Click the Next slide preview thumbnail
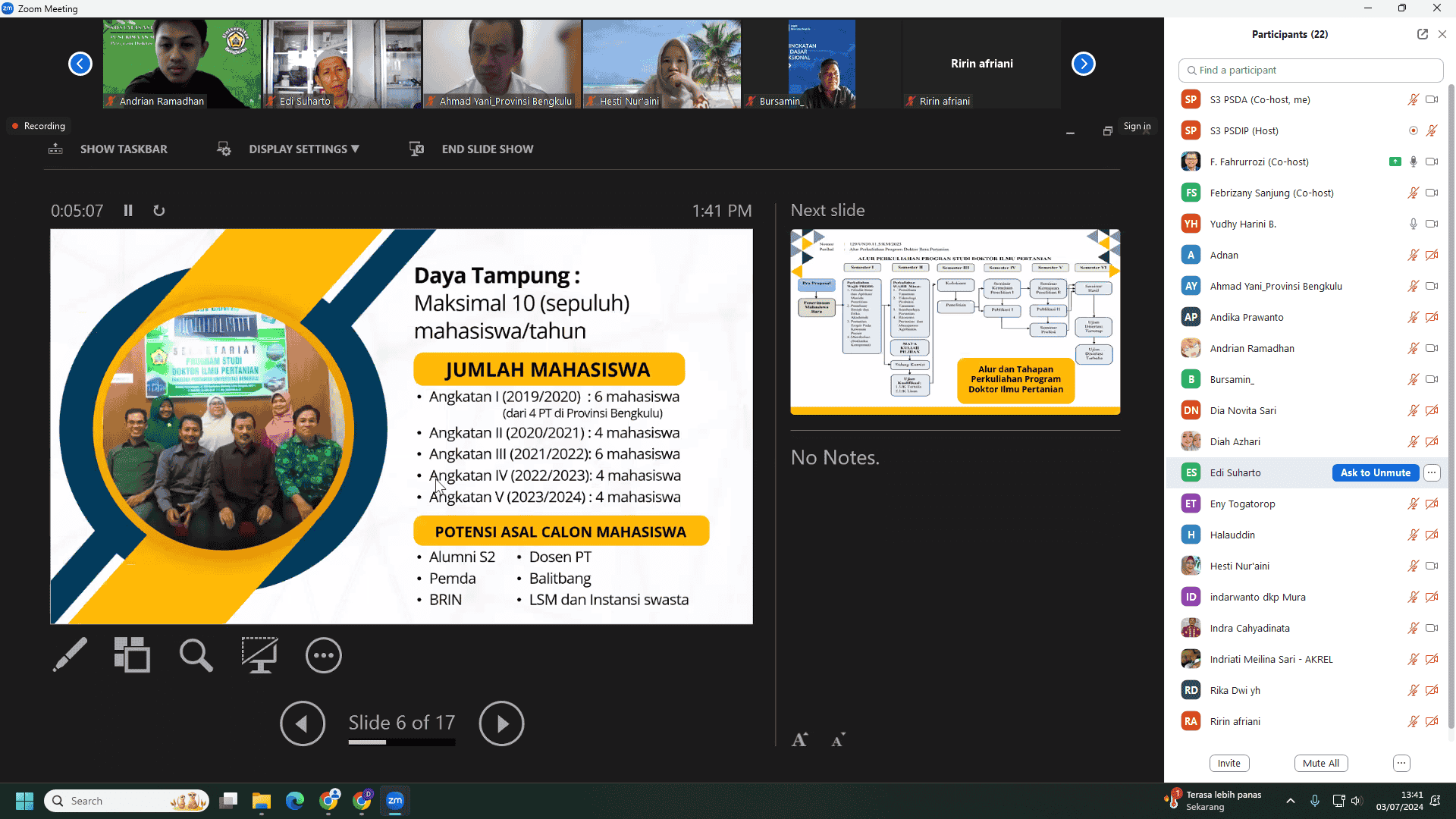The width and height of the screenshot is (1456, 819). 955,322
